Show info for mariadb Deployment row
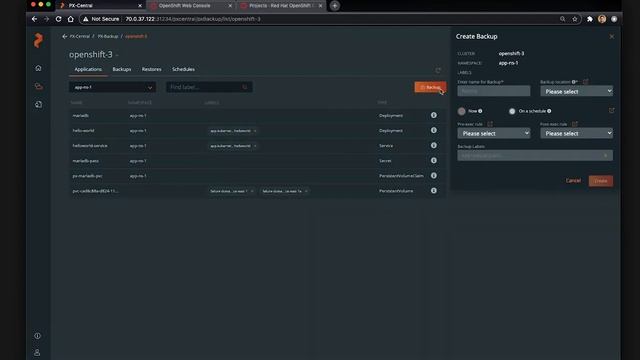This screenshot has width=640, height=360. tap(433, 116)
